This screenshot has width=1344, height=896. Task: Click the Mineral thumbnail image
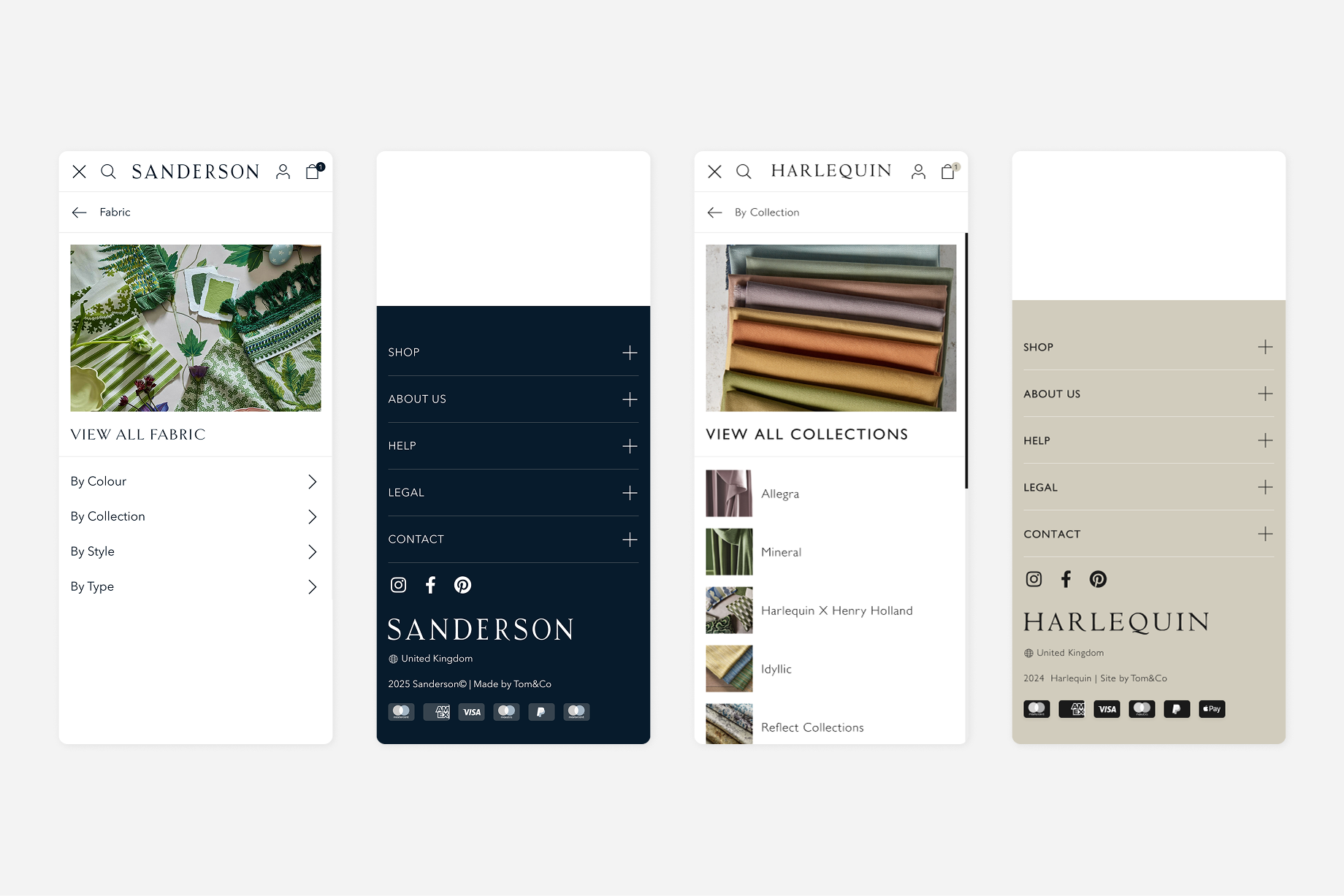[729, 552]
